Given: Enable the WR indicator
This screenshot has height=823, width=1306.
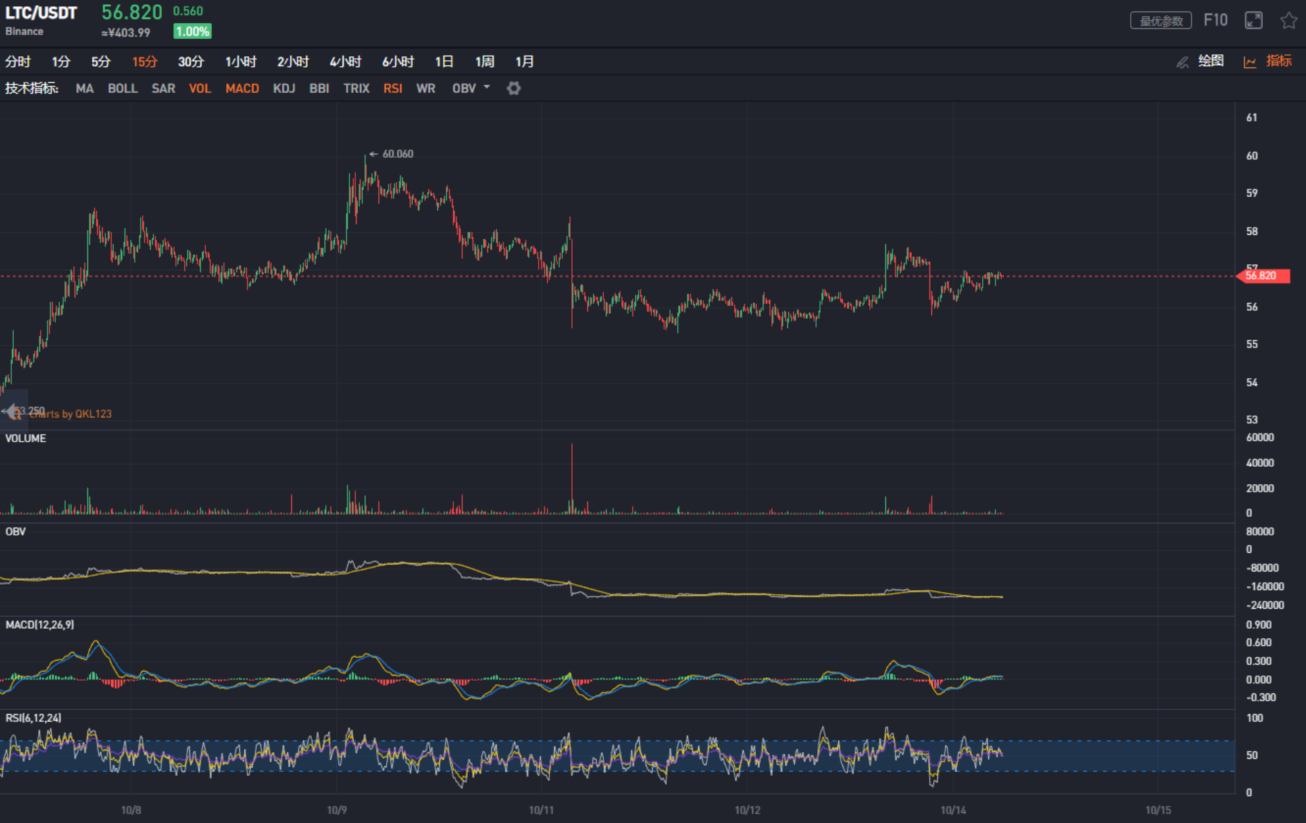Looking at the screenshot, I should (426, 88).
